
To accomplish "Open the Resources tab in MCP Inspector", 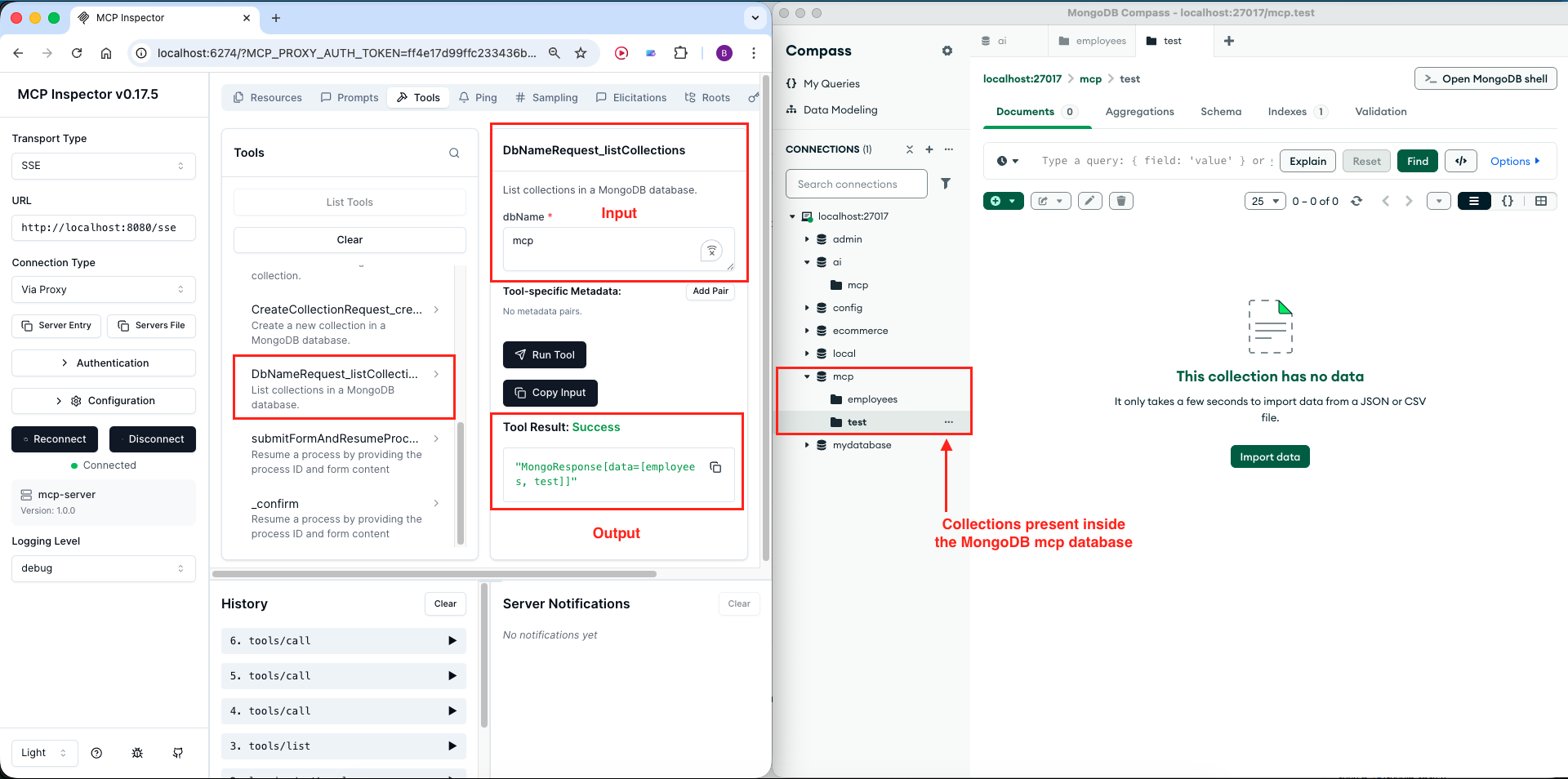I will 268,98.
